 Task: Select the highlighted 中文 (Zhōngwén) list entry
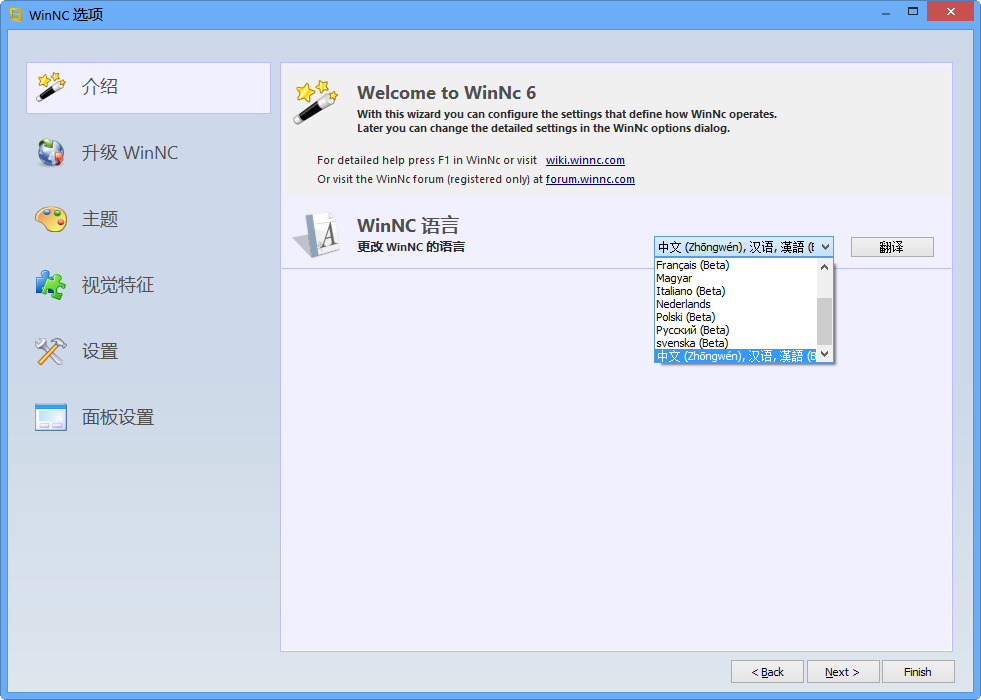point(736,356)
